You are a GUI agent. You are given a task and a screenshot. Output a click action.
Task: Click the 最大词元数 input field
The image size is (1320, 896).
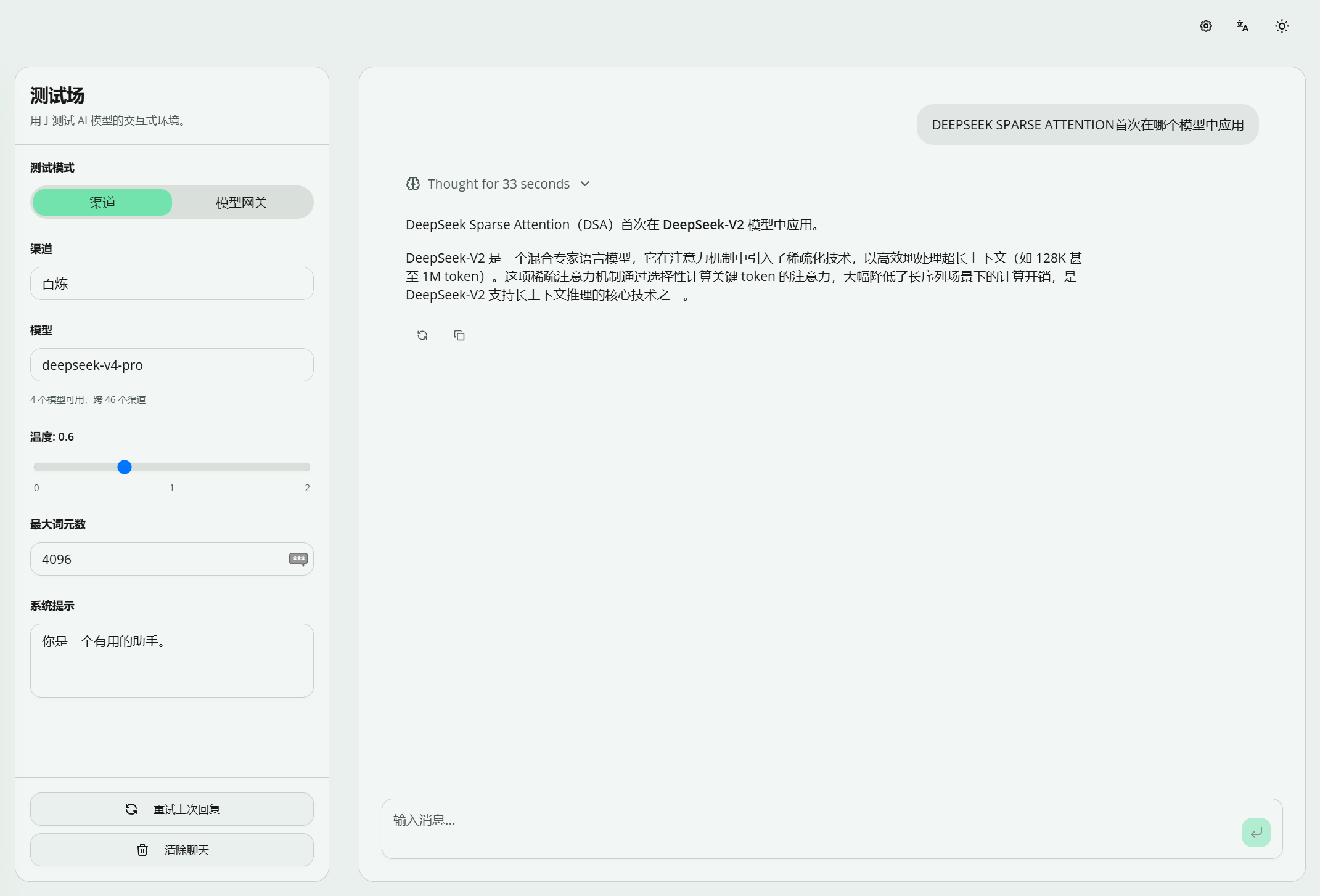coord(172,559)
